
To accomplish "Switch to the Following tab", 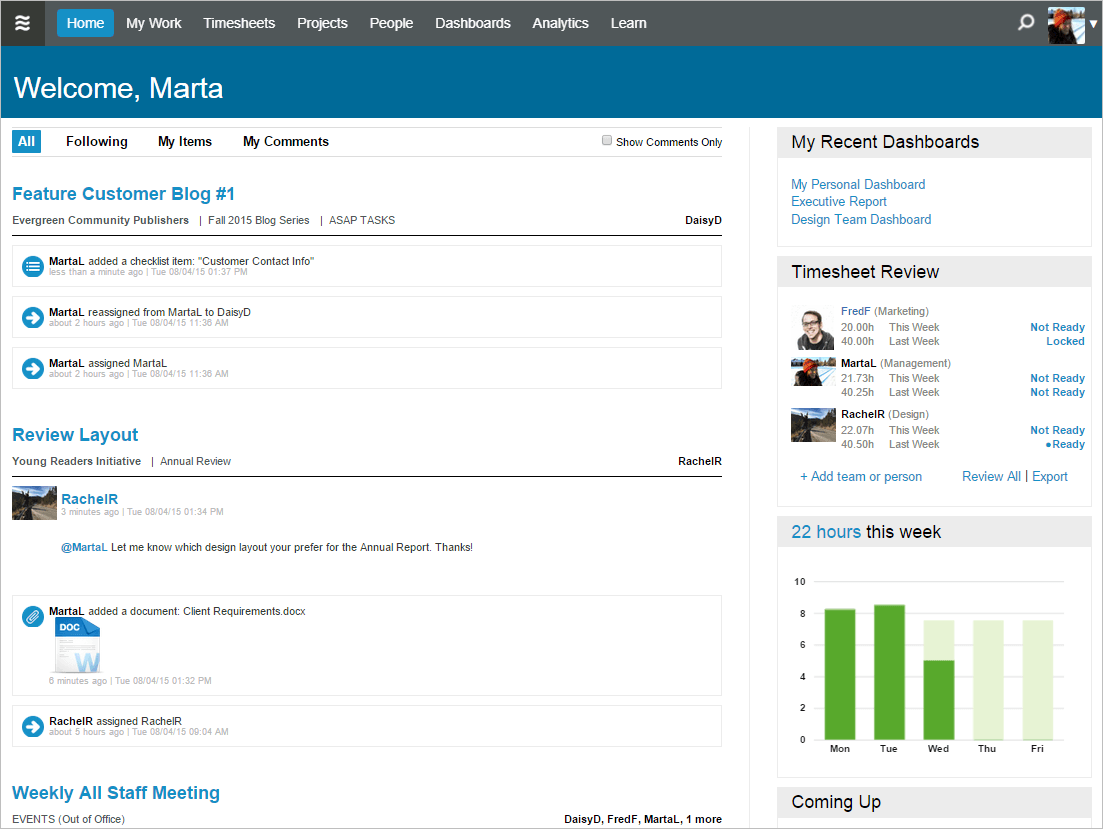I will click(x=97, y=142).
